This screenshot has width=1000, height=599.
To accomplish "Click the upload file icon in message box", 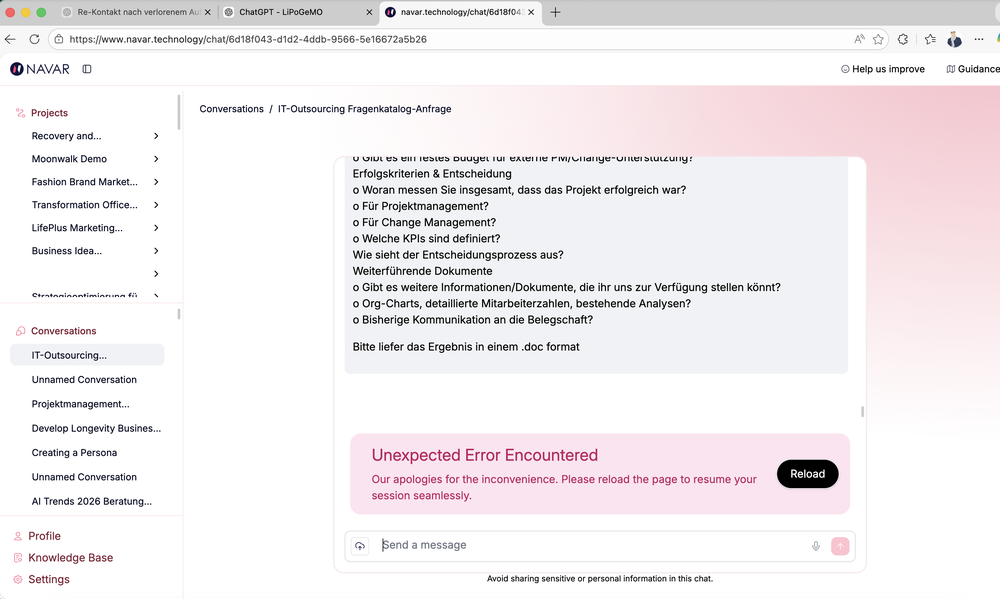I will pyautogui.click(x=360, y=546).
